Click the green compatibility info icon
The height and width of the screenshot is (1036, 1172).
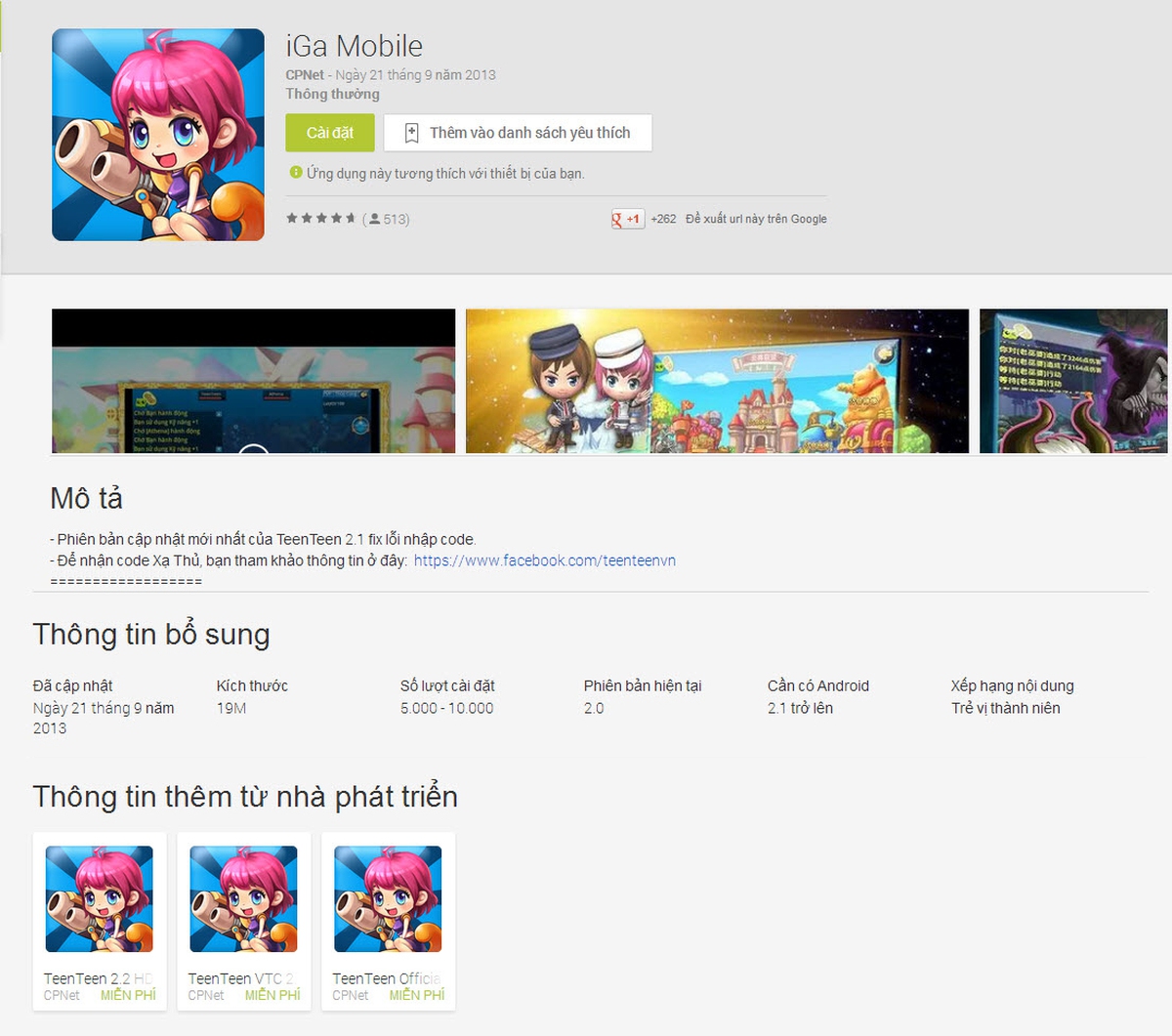point(295,173)
